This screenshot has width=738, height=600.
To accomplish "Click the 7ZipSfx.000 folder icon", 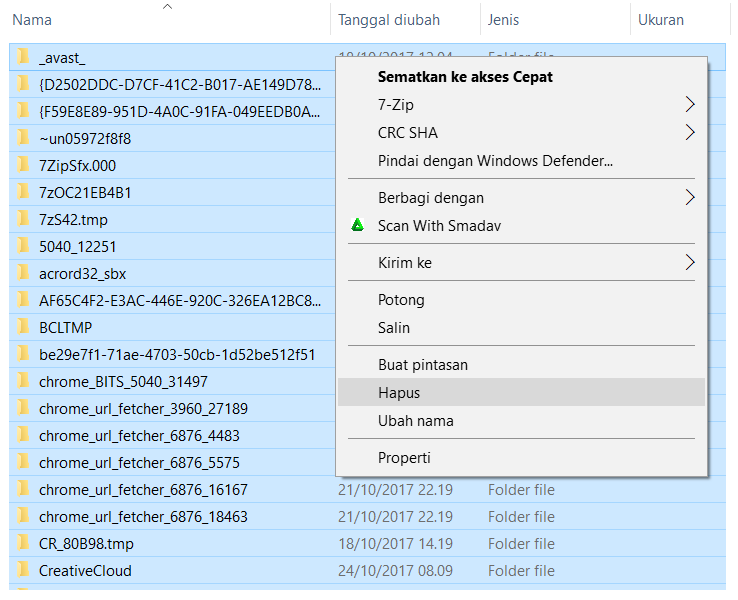I will tap(24, 166).
